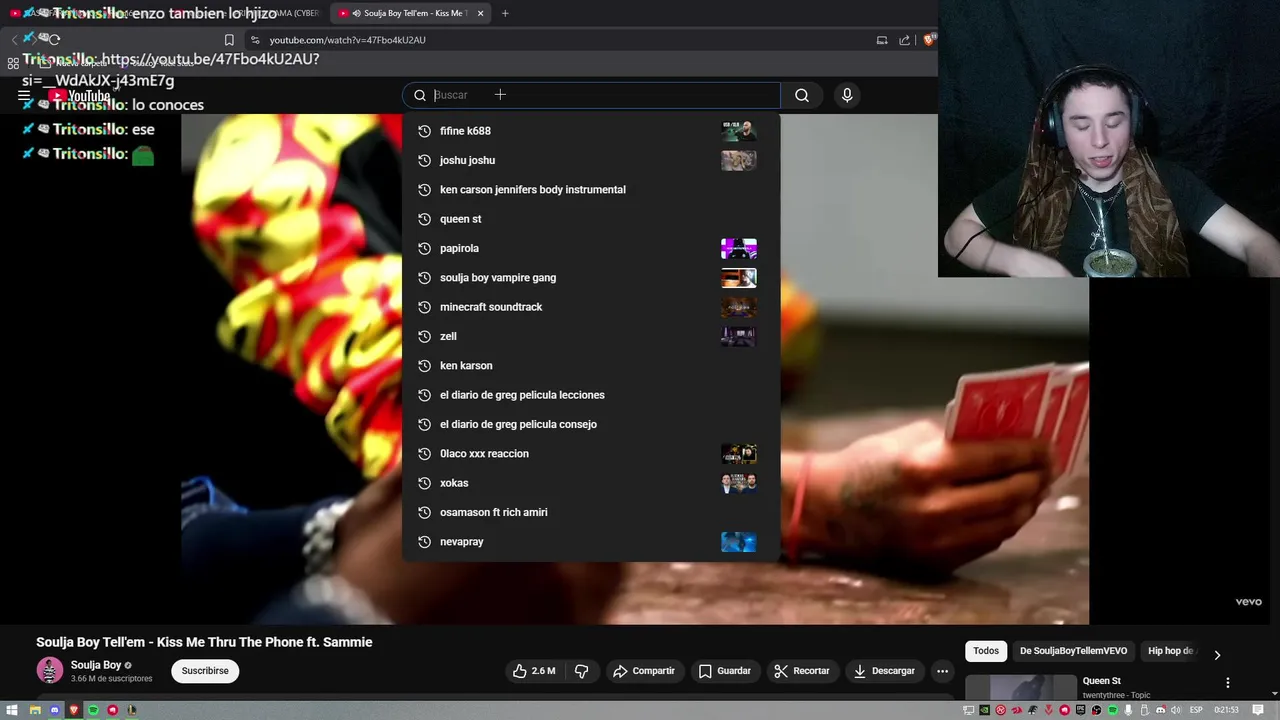Open 'Queen St' recommended video thumbnail
The width and height of the screenshot is (1280, 720).
click(1020, 688)
